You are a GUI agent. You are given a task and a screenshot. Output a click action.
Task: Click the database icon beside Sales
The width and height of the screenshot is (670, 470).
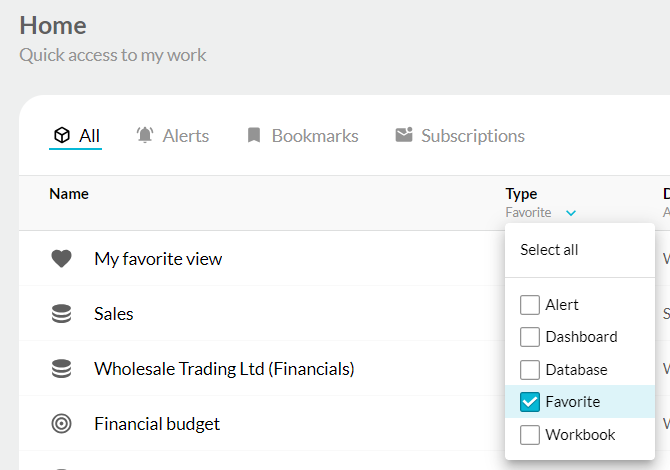pyautogui.click(x=62, y=314)
